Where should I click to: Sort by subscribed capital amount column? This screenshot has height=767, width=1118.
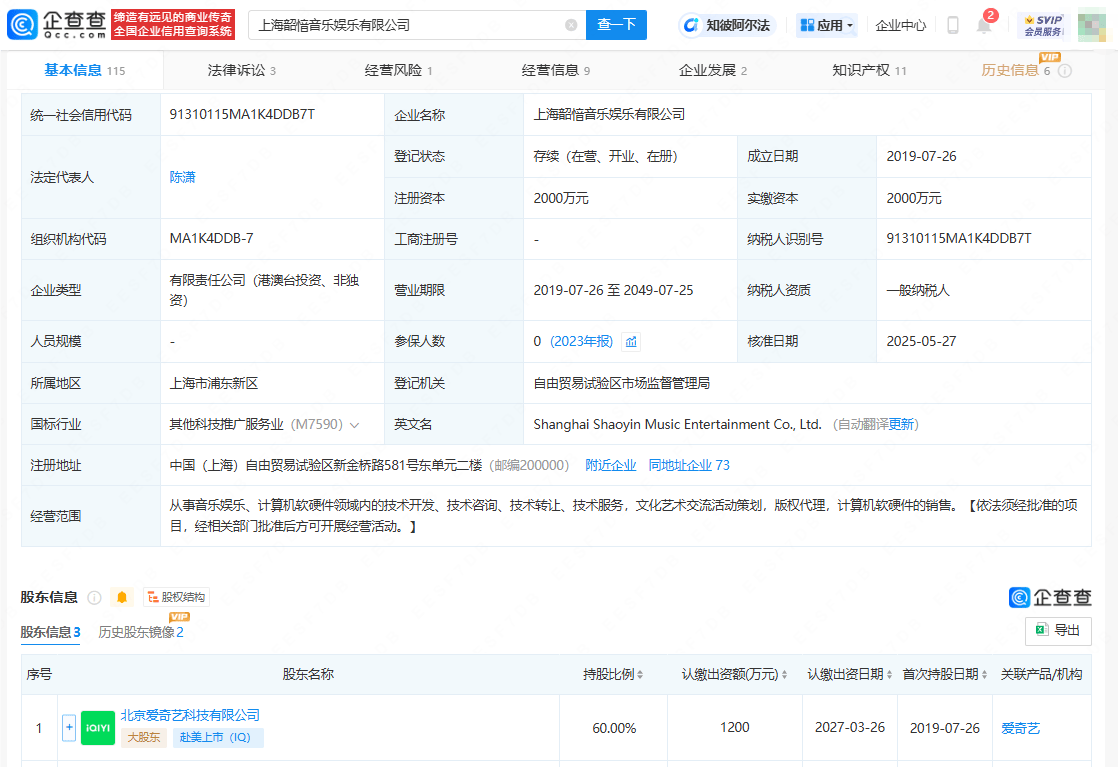[x=735, y=675]
